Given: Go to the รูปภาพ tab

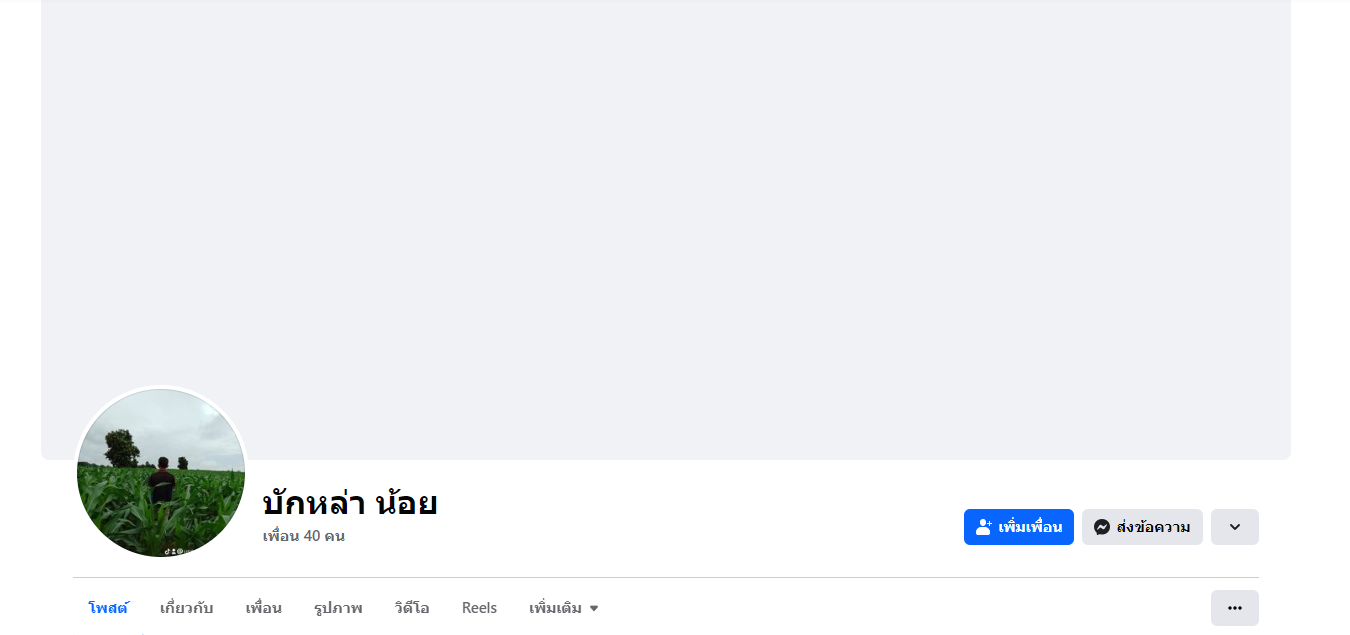Looking at the screenshot, I should pos(338,608).
